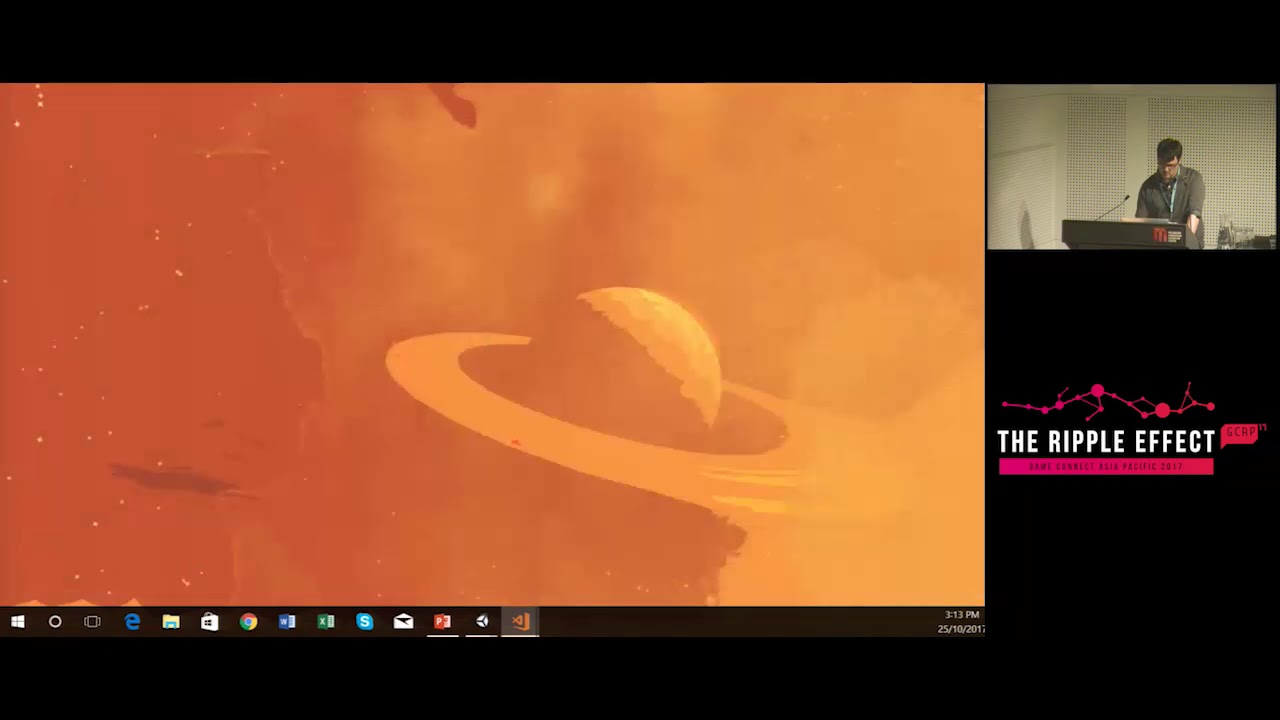Click the speaker camera video thumbnail

[x=1131, y=167]
